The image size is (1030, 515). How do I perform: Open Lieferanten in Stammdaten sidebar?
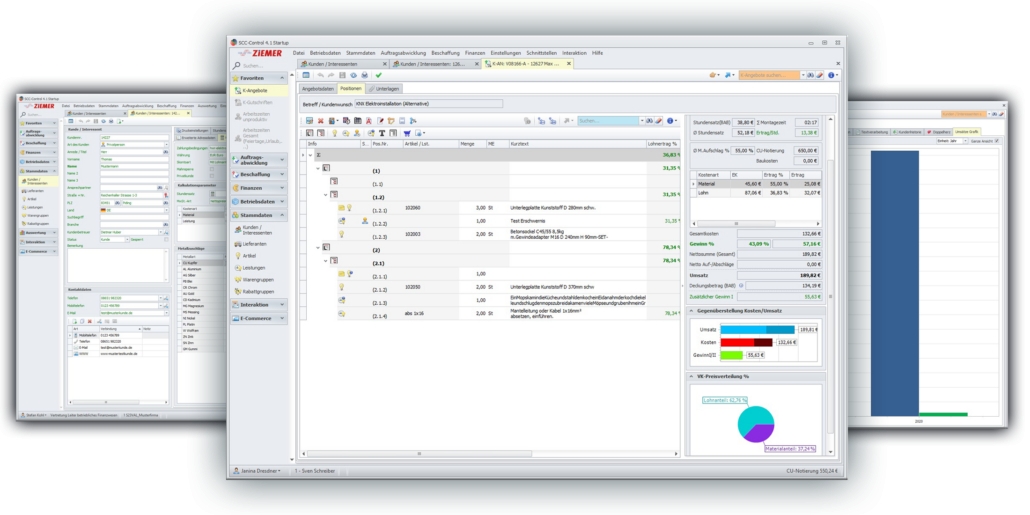click(254, 244)
